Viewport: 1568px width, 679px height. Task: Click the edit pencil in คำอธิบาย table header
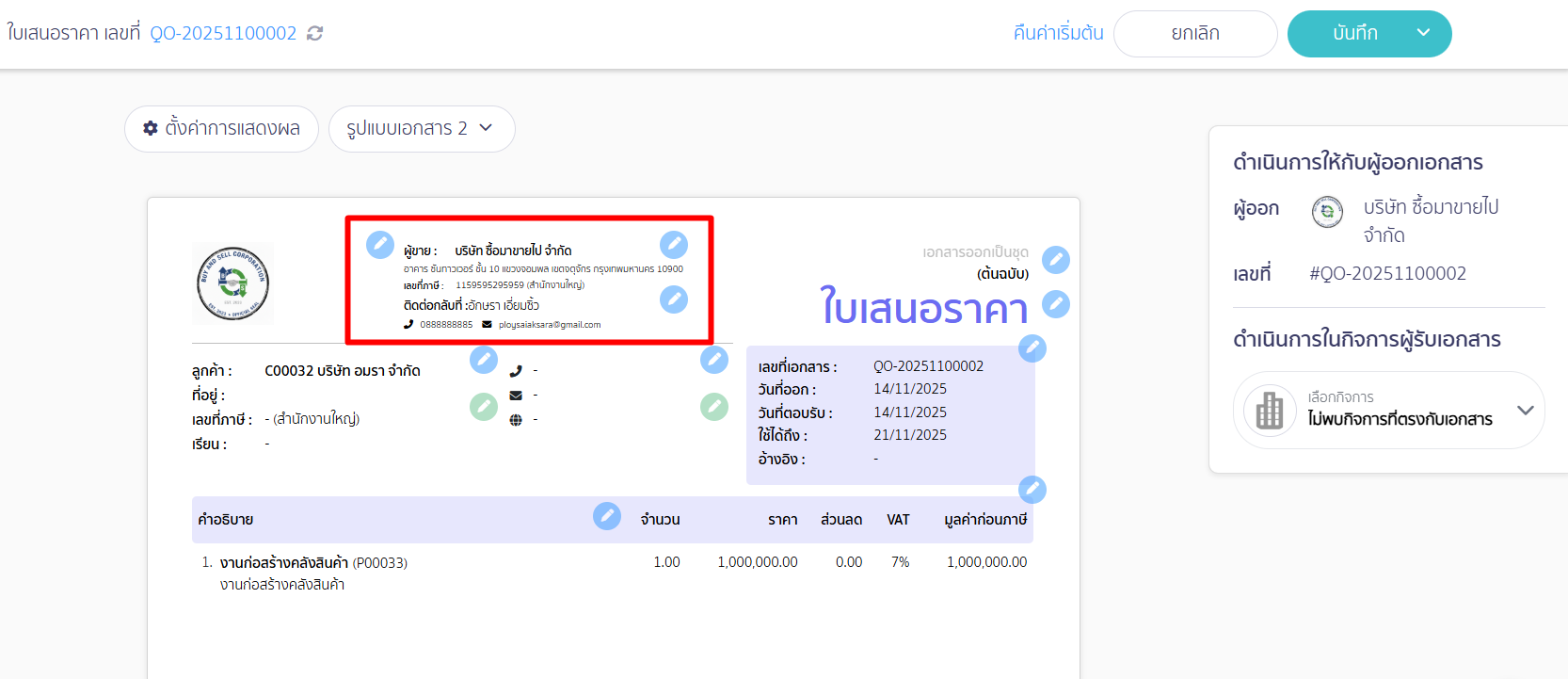[x=607, y=516]
